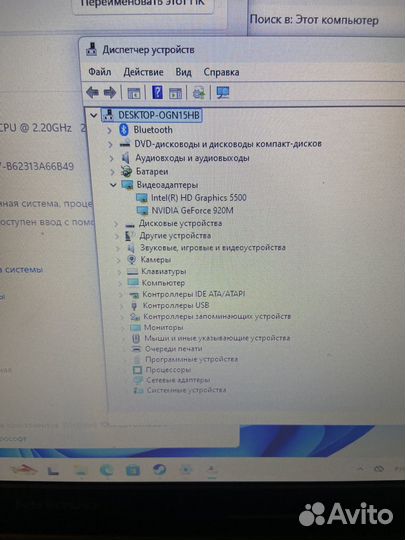
Task: Click the Forward arrow in Device Manager toolbar
Action: pos(110,92)
